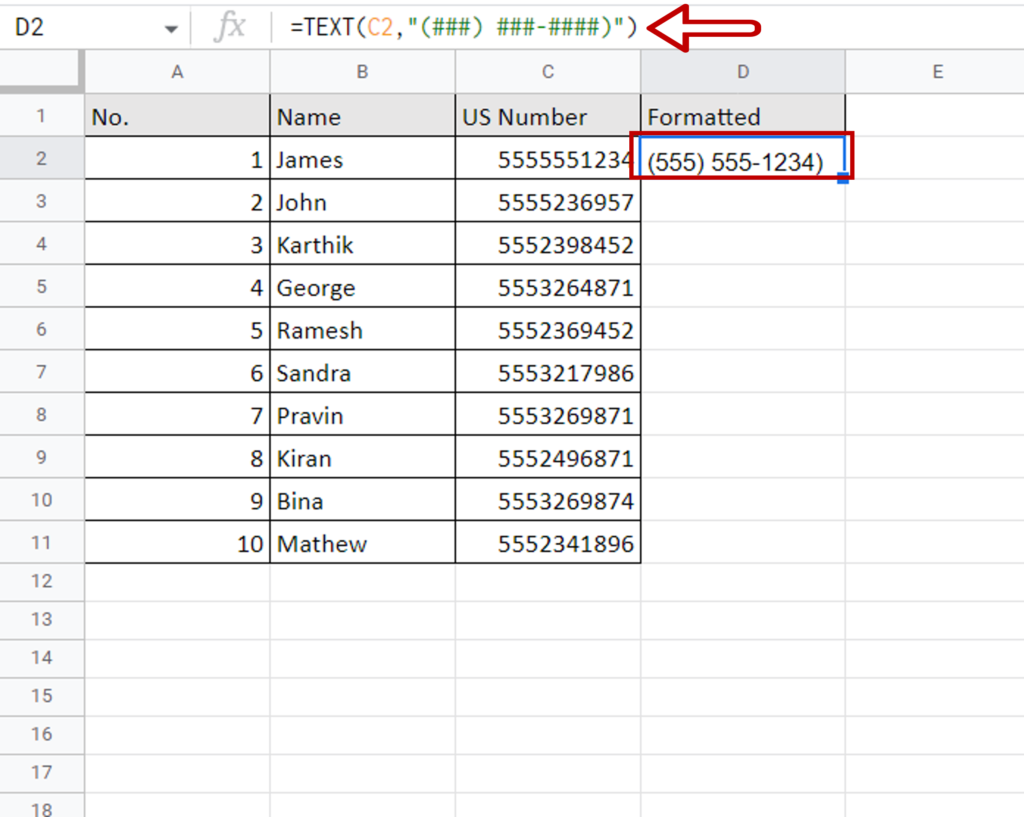Select row 1 header
Viewport: 1024px width, 817px height.
[x=42, y=116]
